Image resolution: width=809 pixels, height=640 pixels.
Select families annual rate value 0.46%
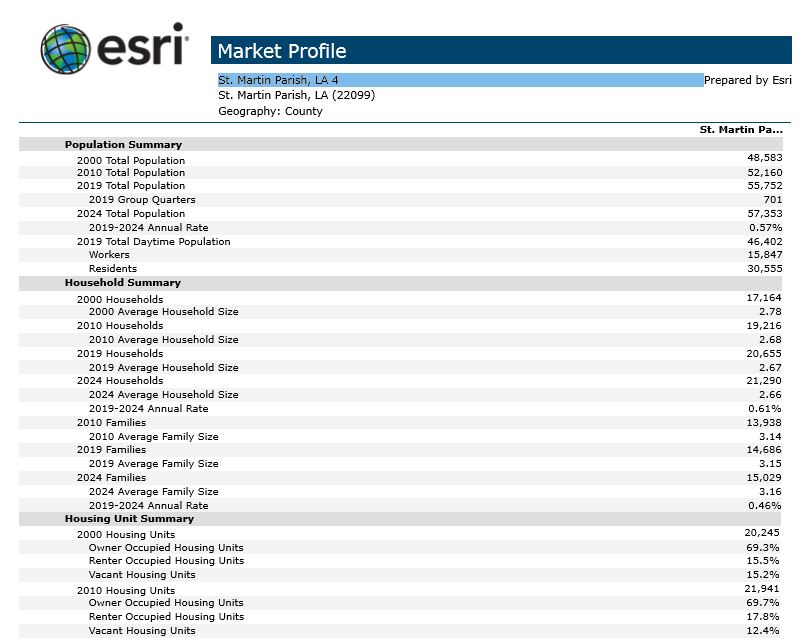(x=765, y=505)
